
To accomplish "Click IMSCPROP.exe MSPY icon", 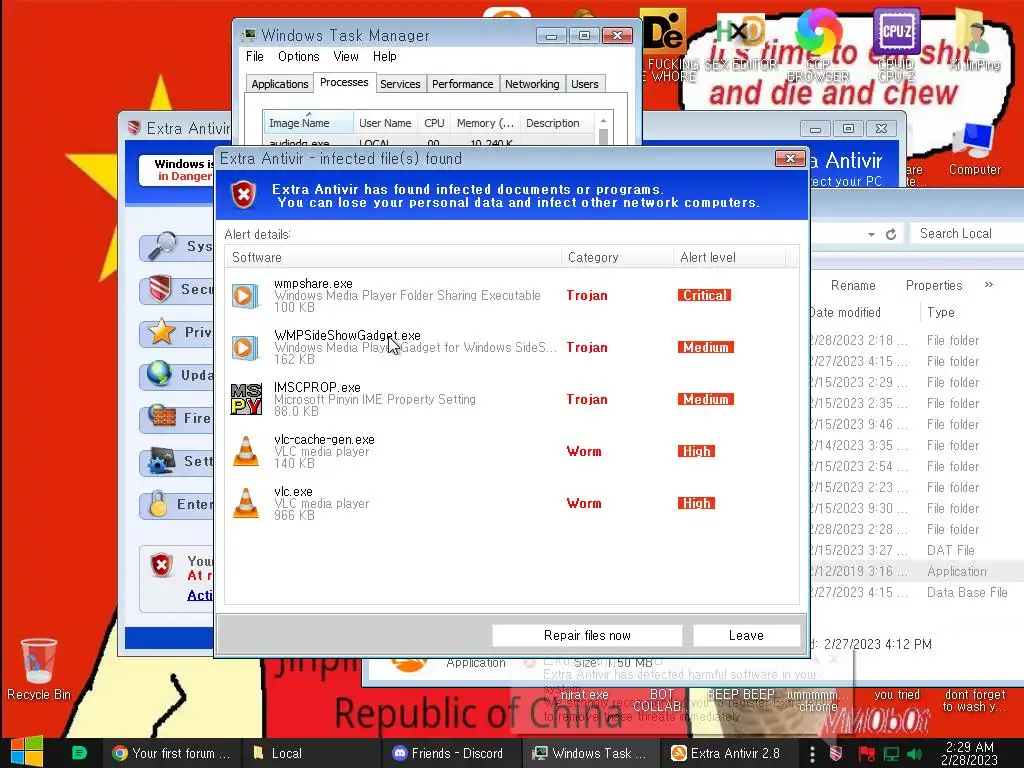I will (x=246, y=400).
